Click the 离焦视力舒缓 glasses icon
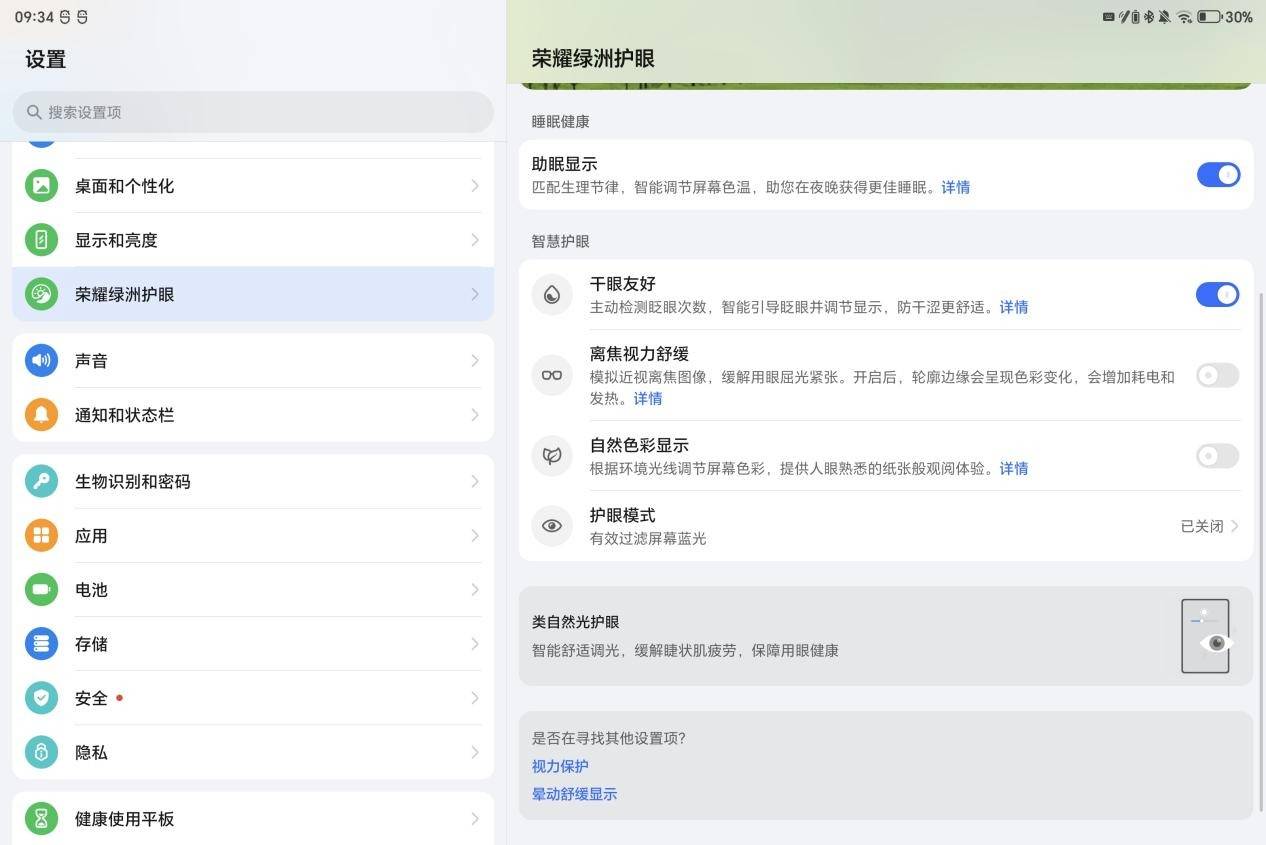Viewport: 1266px width, 845px height. point(552,376)
